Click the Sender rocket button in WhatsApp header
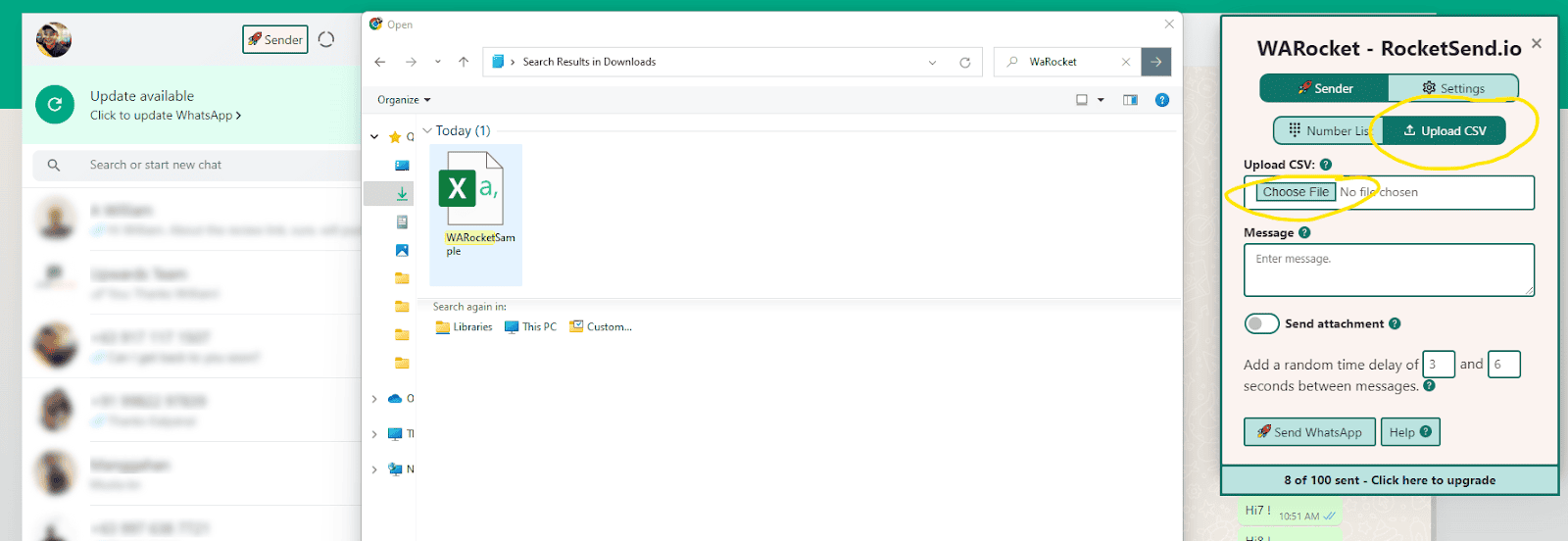The image size is (1568, 541). tap(275, 39)
